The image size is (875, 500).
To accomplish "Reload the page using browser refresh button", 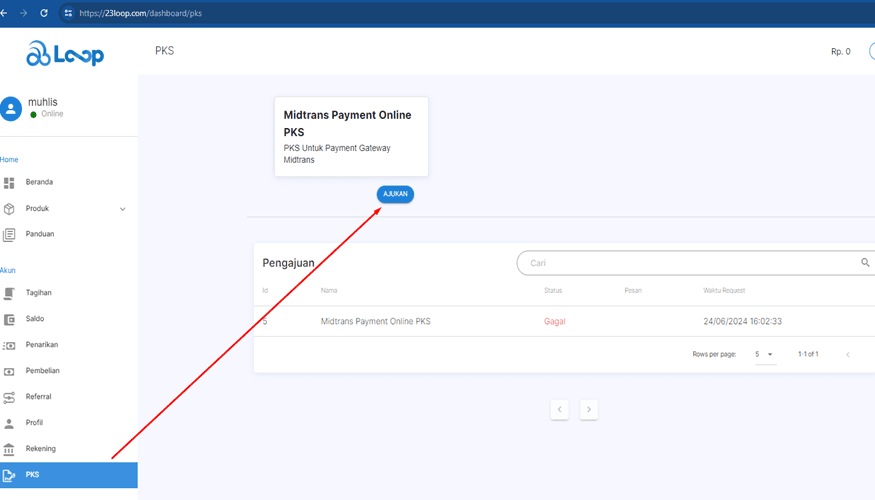I will [x=44, y=13].
